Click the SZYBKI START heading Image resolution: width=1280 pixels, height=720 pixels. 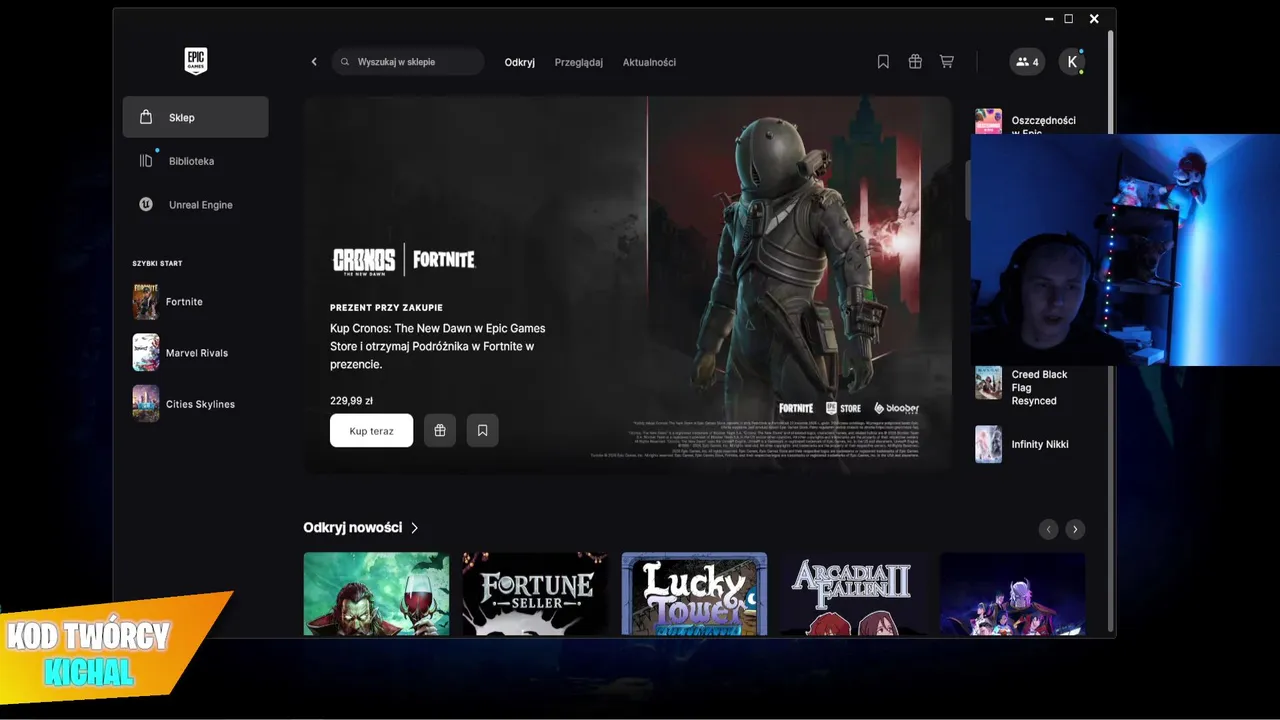point(157,264)
